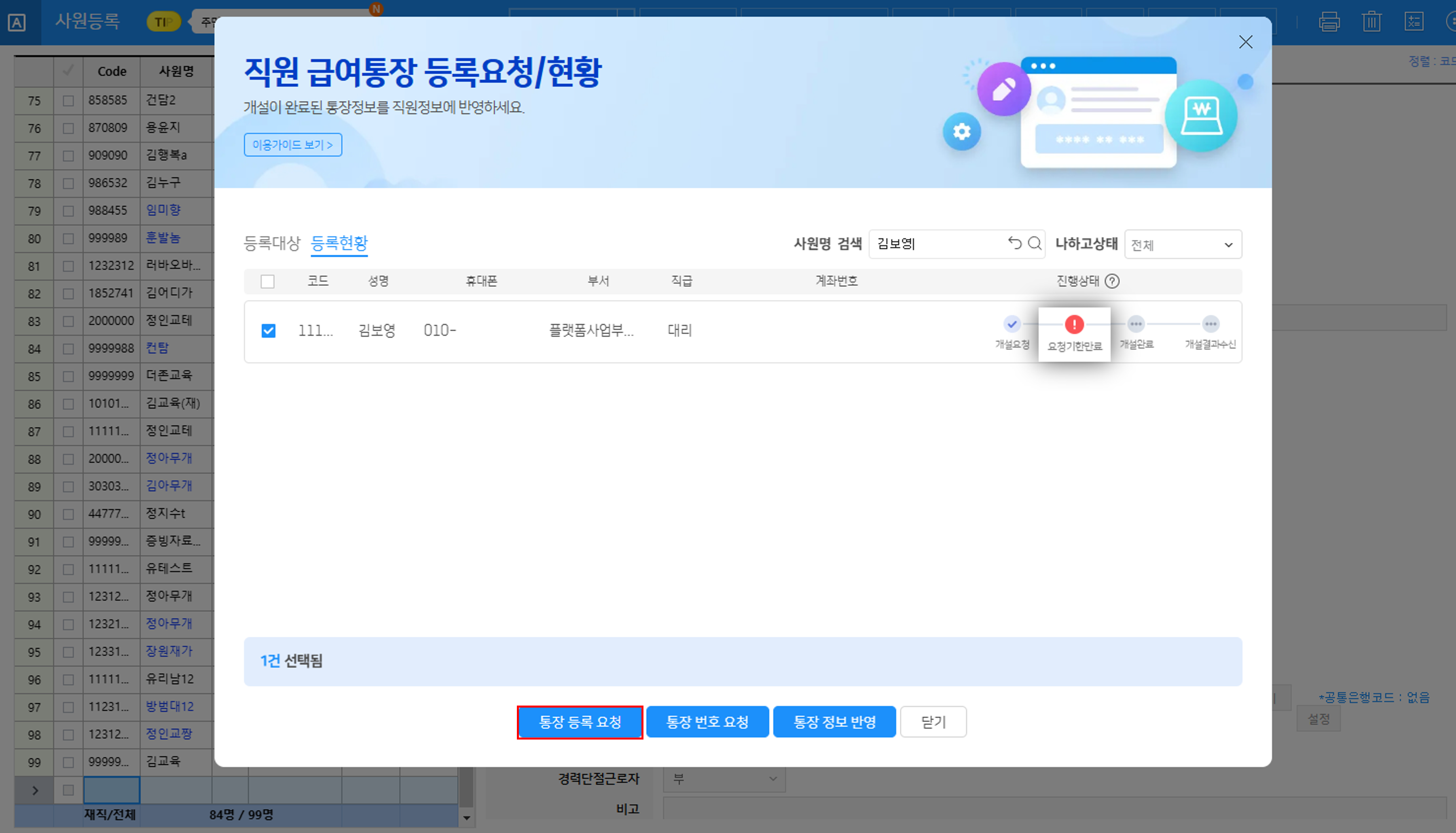Click the 요청기한만료 red alert icon
Viewport: 1456px width, 833px height.
point(1074,324)
